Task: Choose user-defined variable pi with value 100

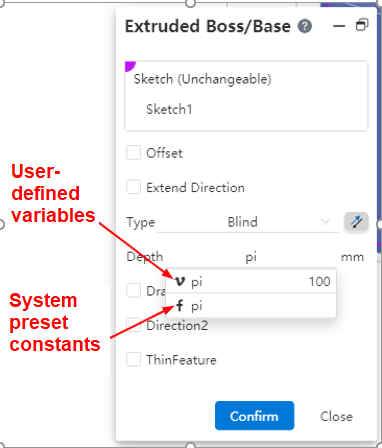Action: click(251, 282)
